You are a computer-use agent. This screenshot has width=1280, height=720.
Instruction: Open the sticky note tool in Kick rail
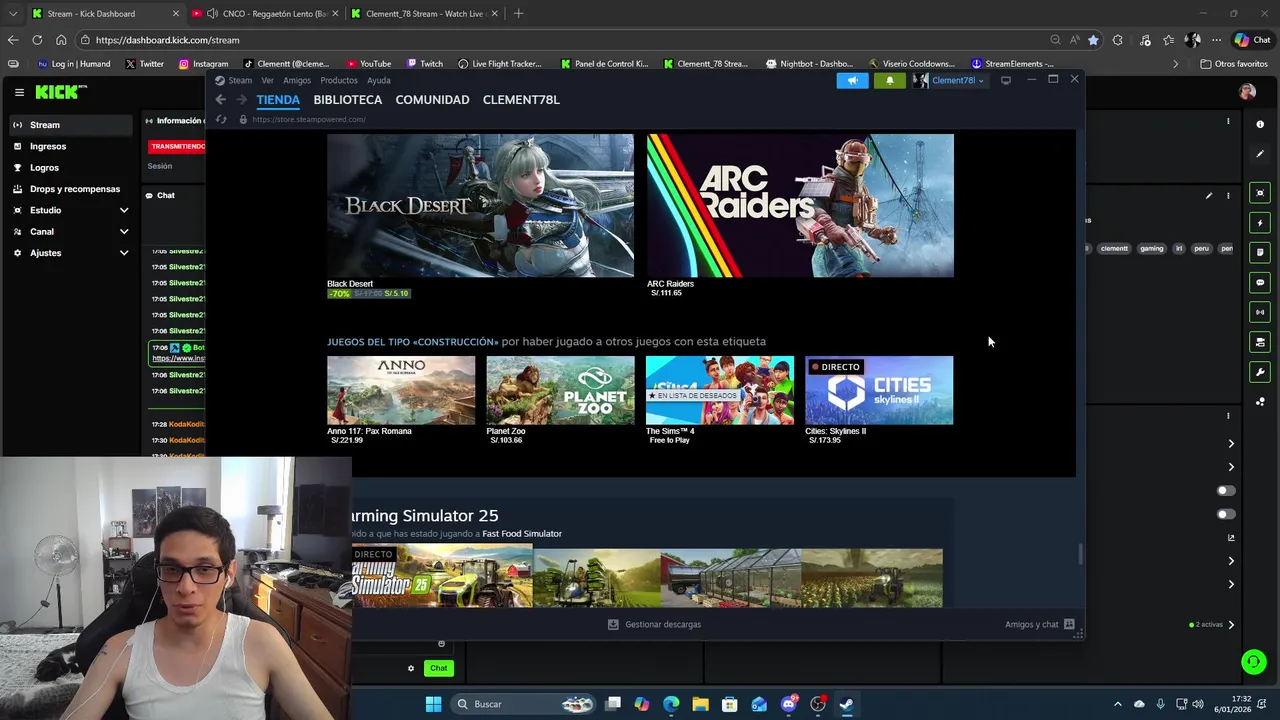point(1260,252)
